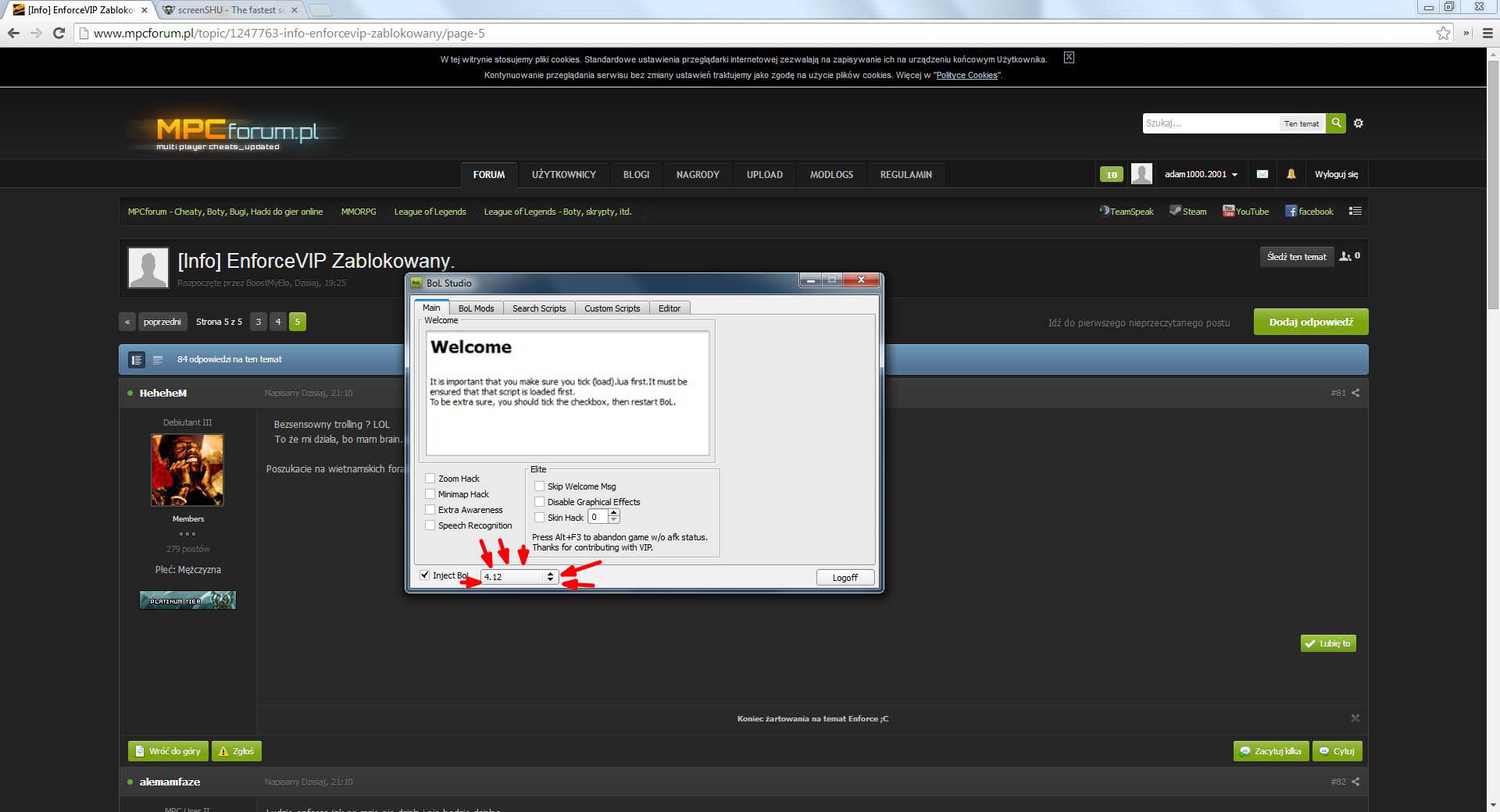
Task: Enable the Zoom Hack checkbox
Action: point(430,479)
